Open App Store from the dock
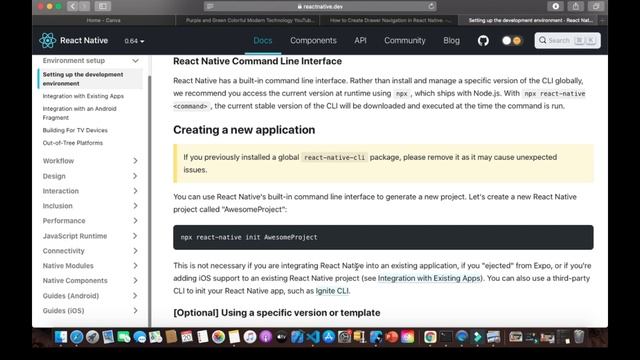The width and height of the screenshot is (640, 360). 329,337
